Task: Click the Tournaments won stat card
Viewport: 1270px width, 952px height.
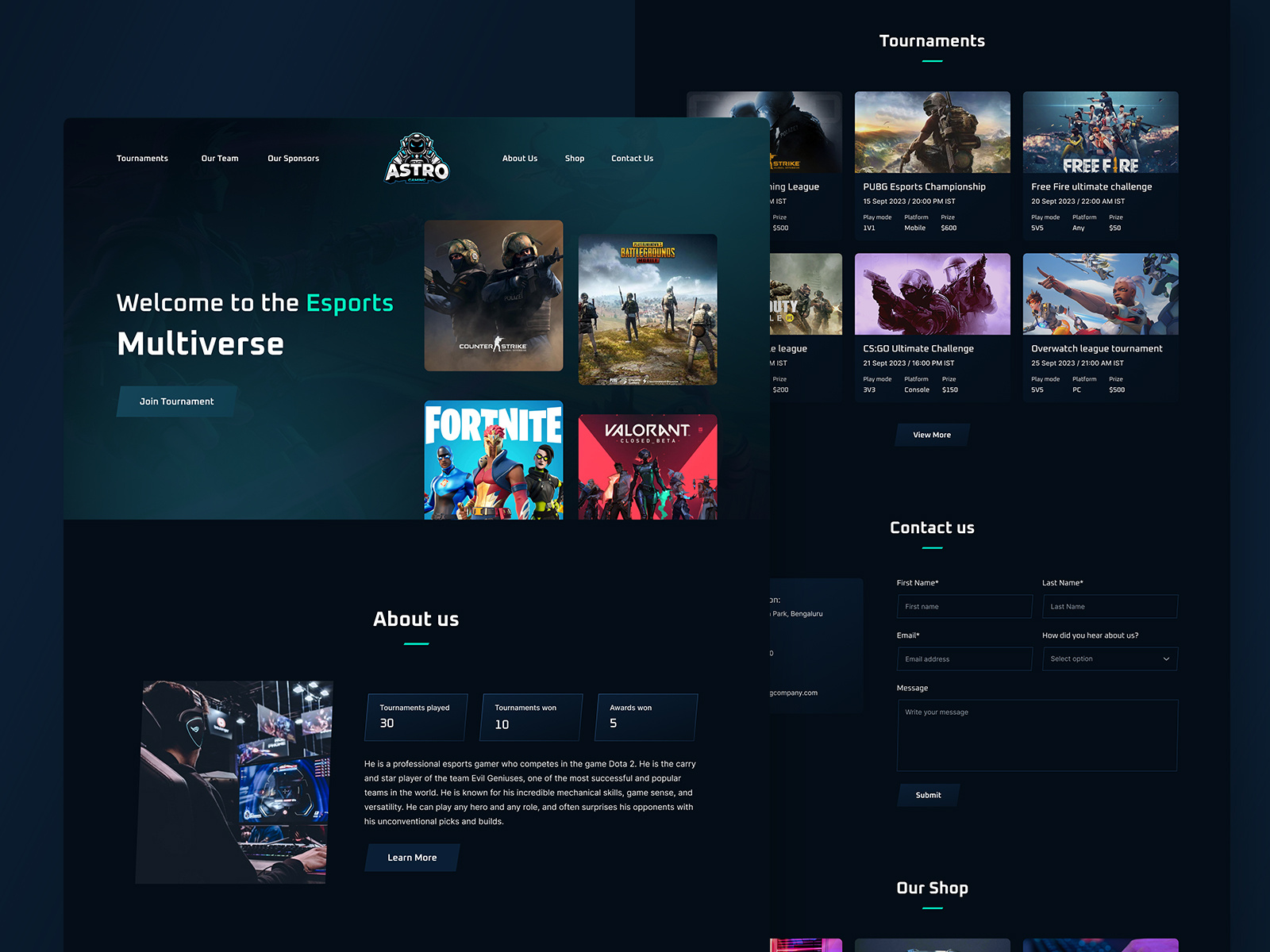Action: (532, 717)
